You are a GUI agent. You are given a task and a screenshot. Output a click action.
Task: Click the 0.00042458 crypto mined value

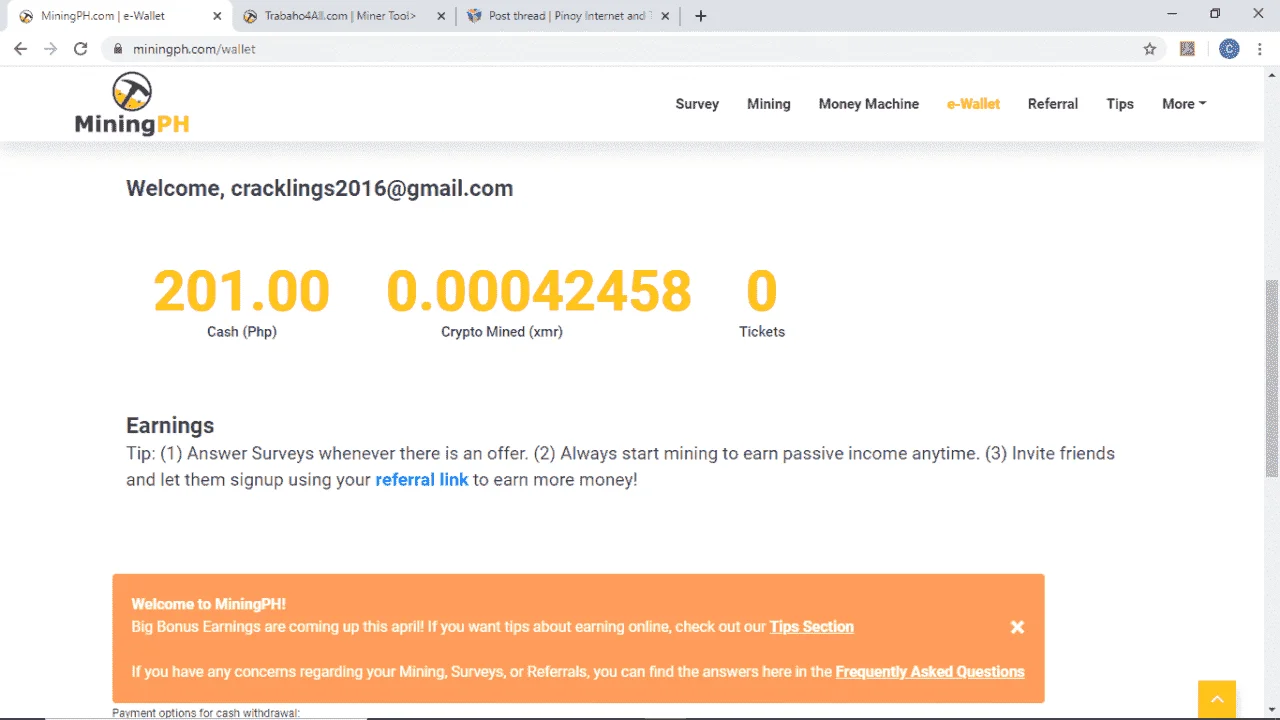click(539, 291)
